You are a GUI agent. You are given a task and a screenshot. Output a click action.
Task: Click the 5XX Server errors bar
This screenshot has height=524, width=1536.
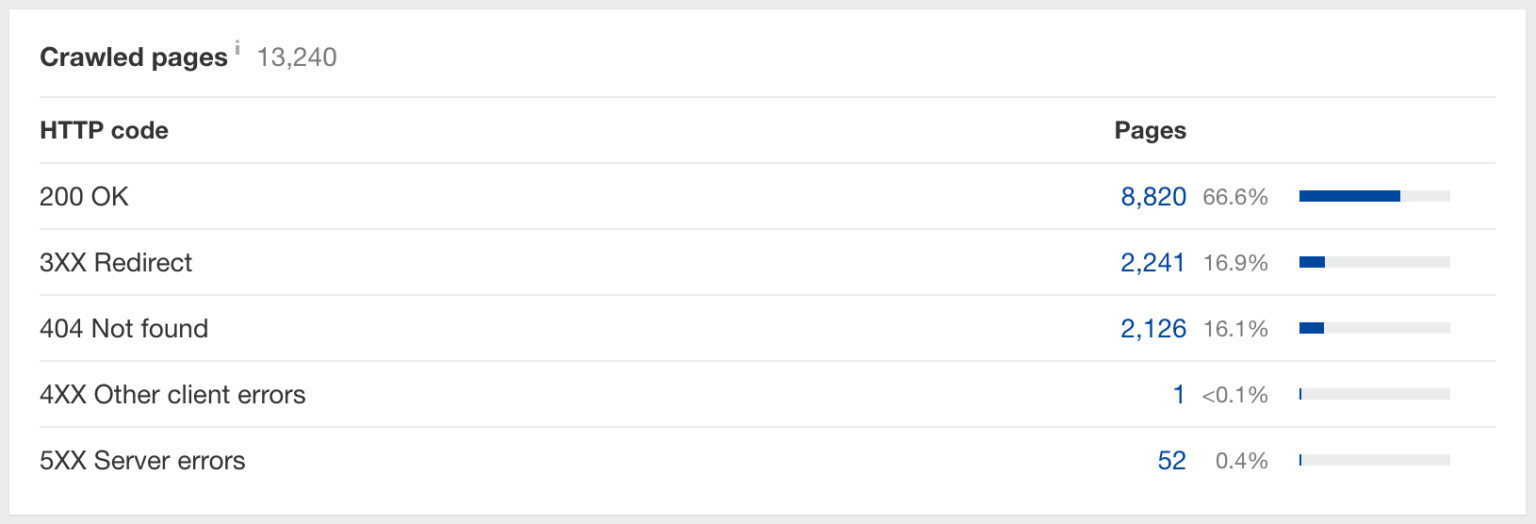1374,461
